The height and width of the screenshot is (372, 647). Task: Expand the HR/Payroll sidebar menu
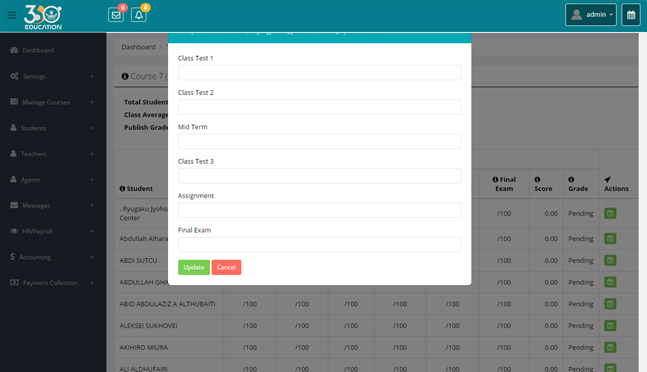pyautogui.click(x=52, y=231)
